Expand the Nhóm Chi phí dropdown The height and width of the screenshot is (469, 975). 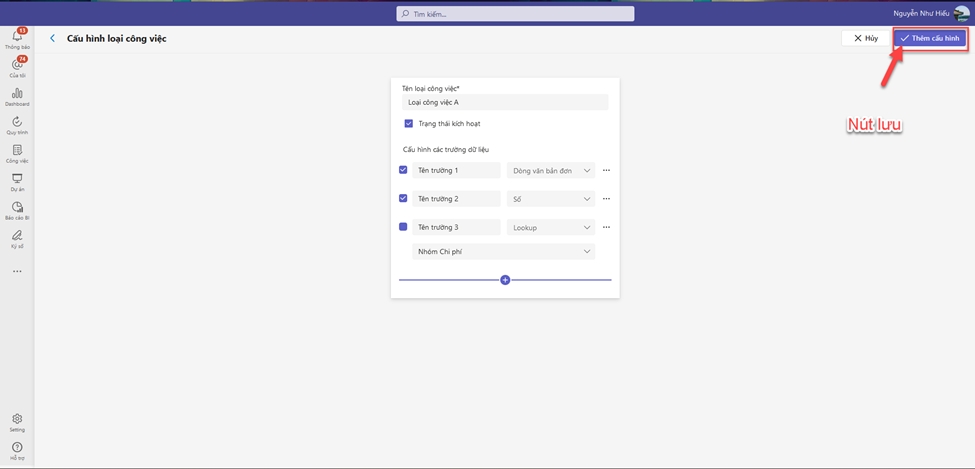503,252
